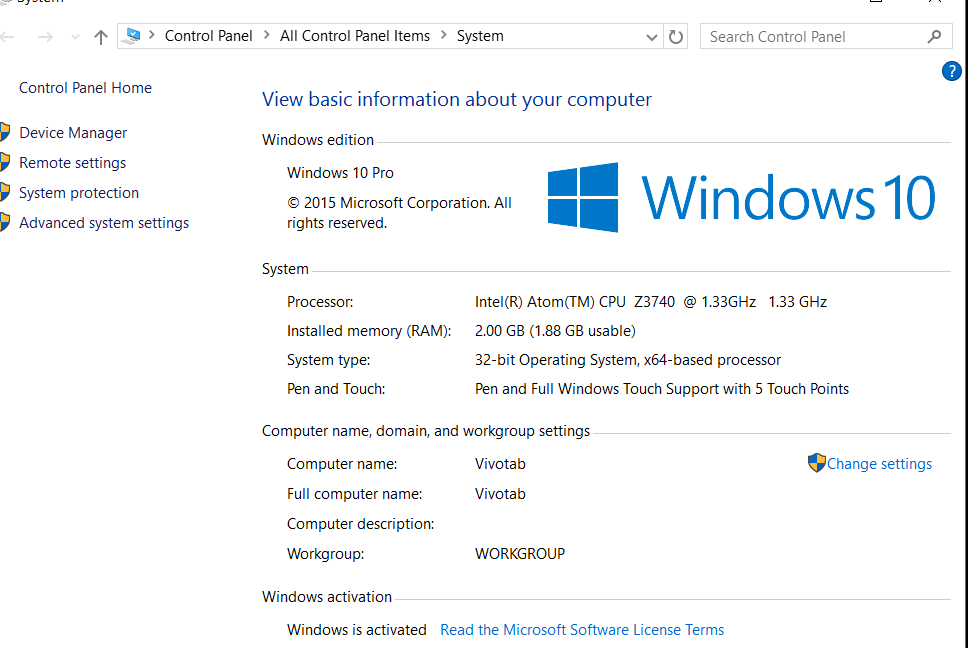This screenshot has width=968, height=648.
Task: Click the Windows 10 logo
Action: (741, 197)
